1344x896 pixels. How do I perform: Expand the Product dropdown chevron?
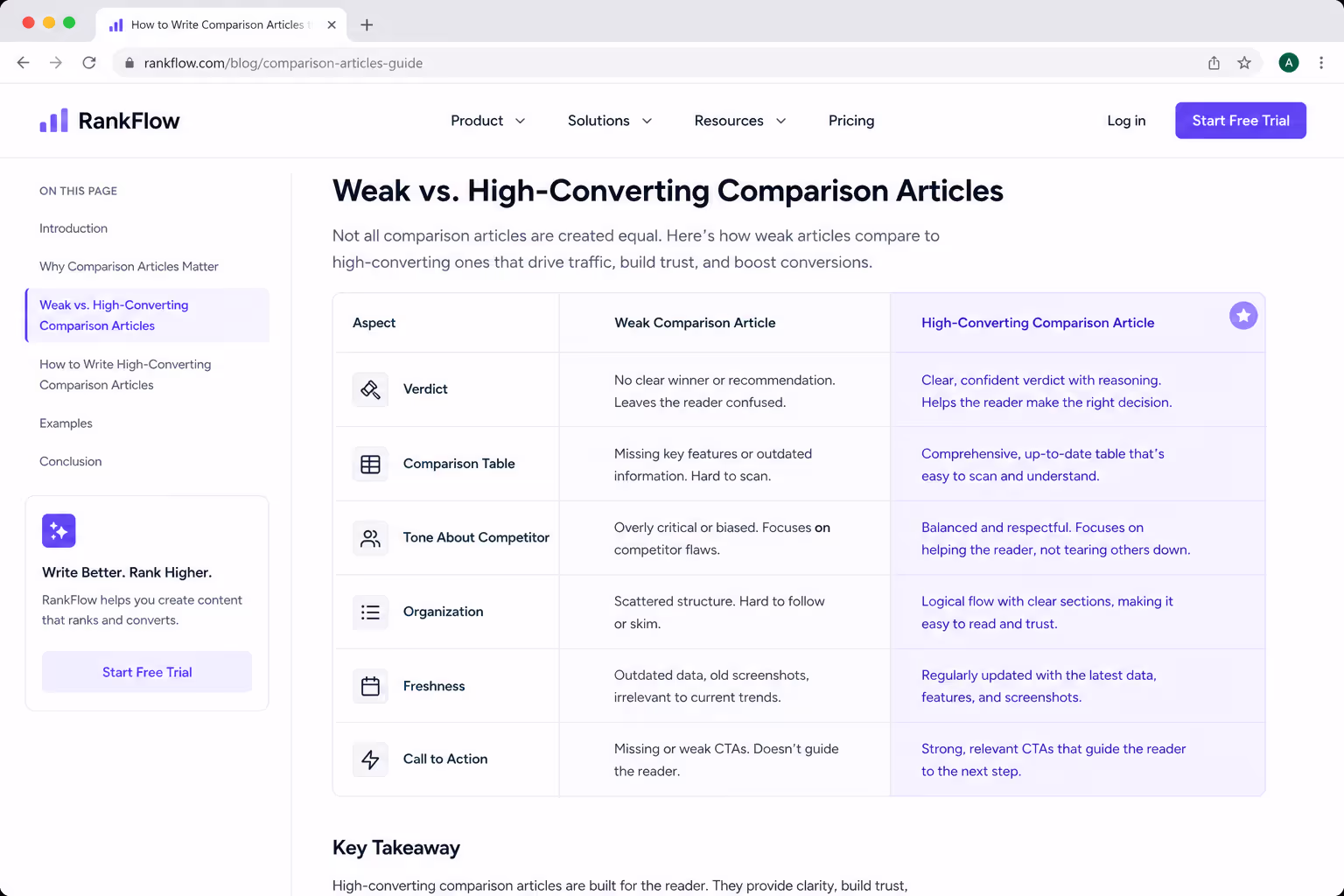[520, 121]
